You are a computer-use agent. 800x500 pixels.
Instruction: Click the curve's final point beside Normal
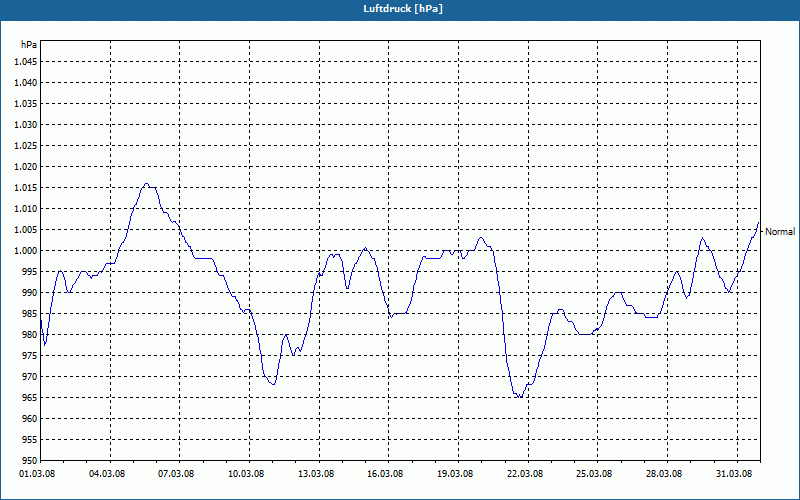click(759, 222)
